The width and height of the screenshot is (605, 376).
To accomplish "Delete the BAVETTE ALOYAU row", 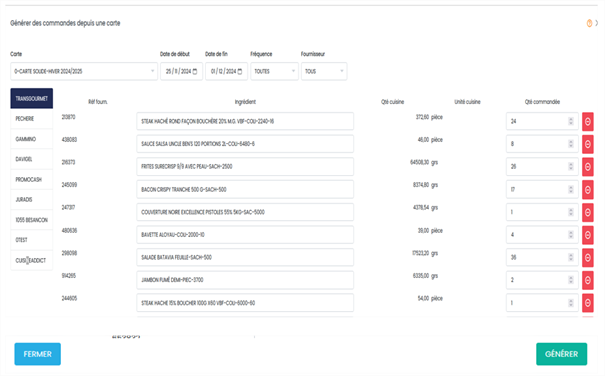I will pos(588,235).
